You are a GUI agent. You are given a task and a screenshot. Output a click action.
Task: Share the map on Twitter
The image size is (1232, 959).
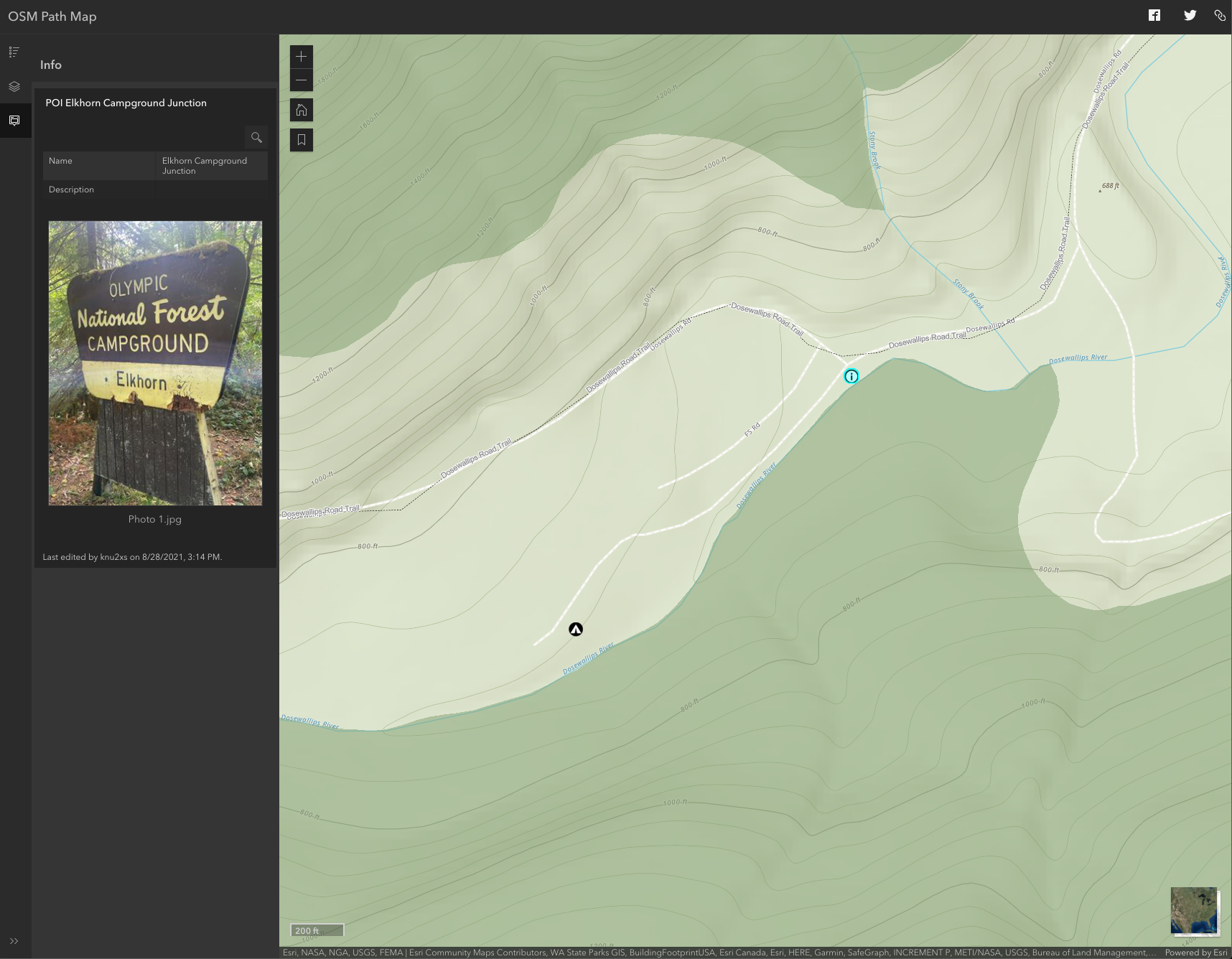[x=1190, y=16]
